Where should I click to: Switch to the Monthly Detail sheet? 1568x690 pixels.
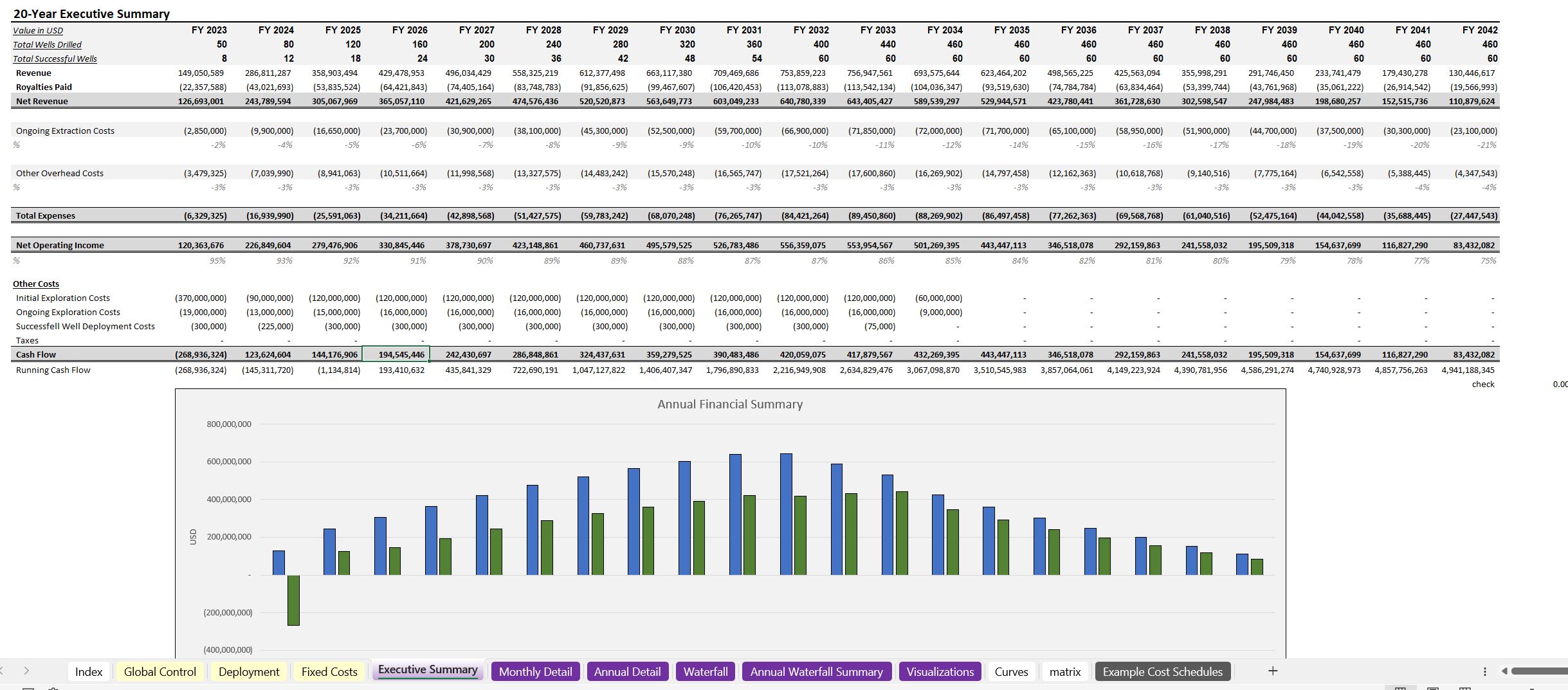click(x=535, y=671)
